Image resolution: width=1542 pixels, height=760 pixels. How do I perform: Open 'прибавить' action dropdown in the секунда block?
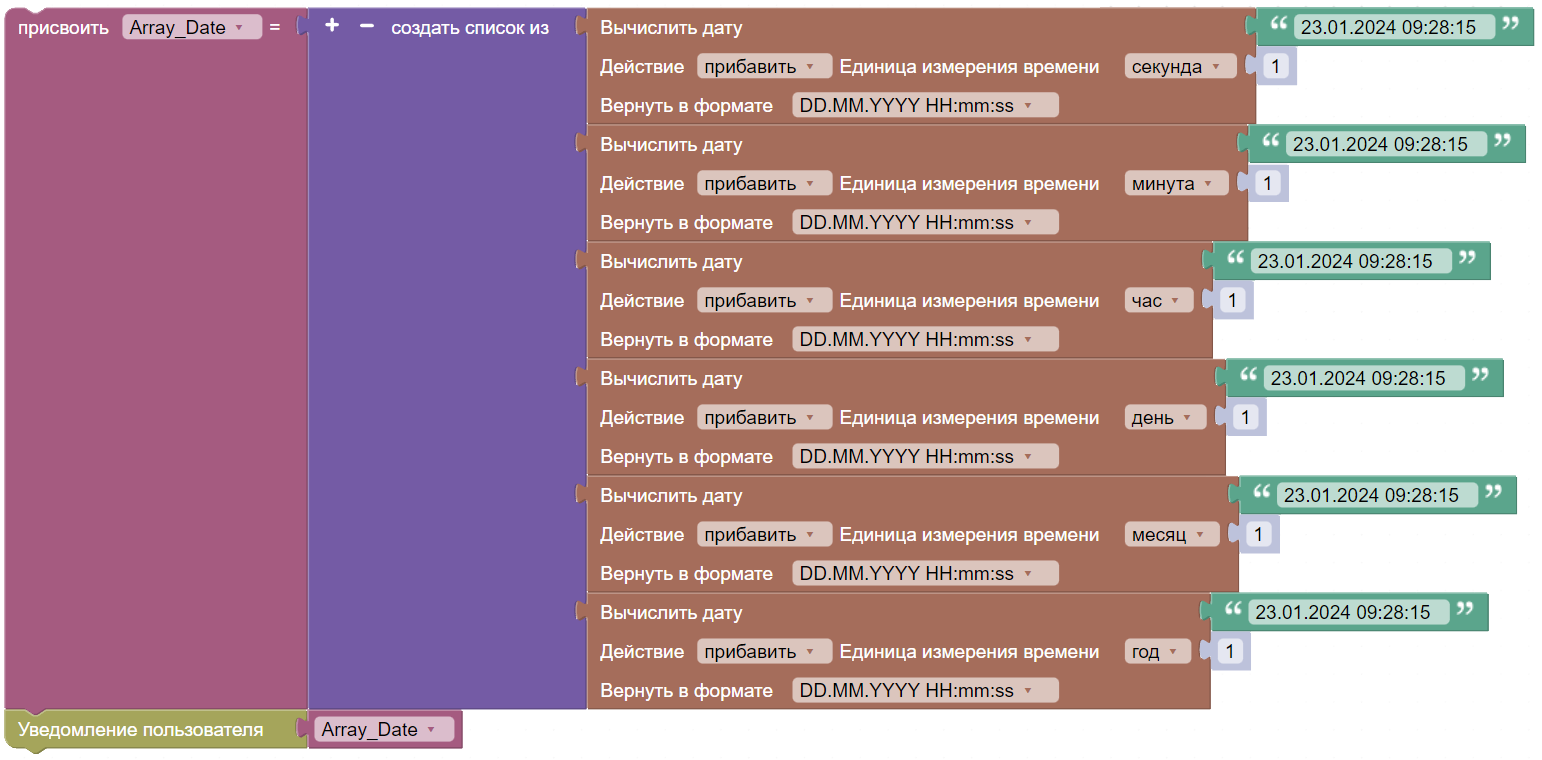pyautogui.click(x=764, y=67)
